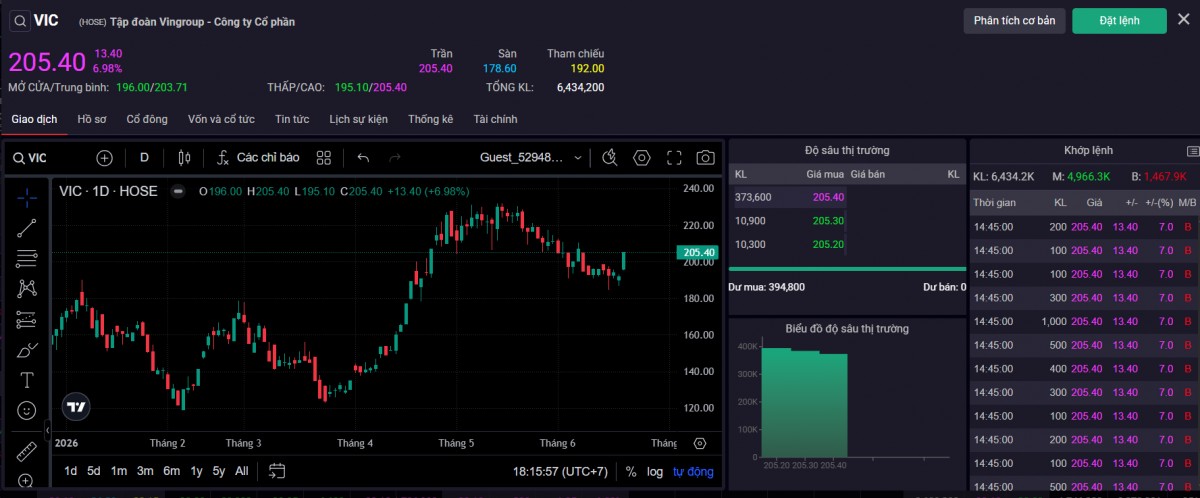
Task: Open chart settings hexagon icon
Action: [642, 158]
